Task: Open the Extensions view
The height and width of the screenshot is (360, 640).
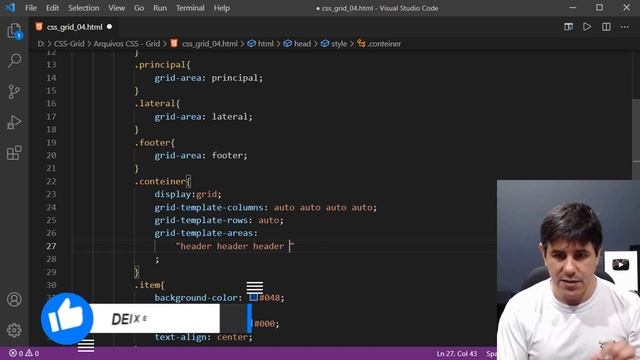Action: [x=14, y=153]
